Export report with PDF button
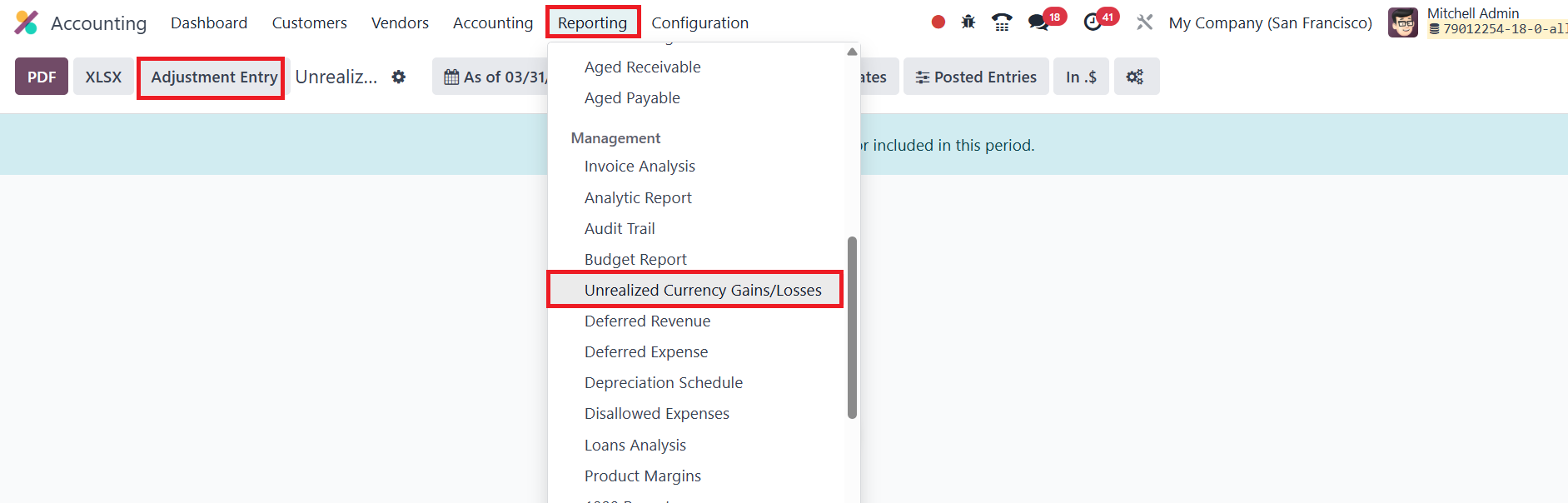 click(x=42, y=77)
